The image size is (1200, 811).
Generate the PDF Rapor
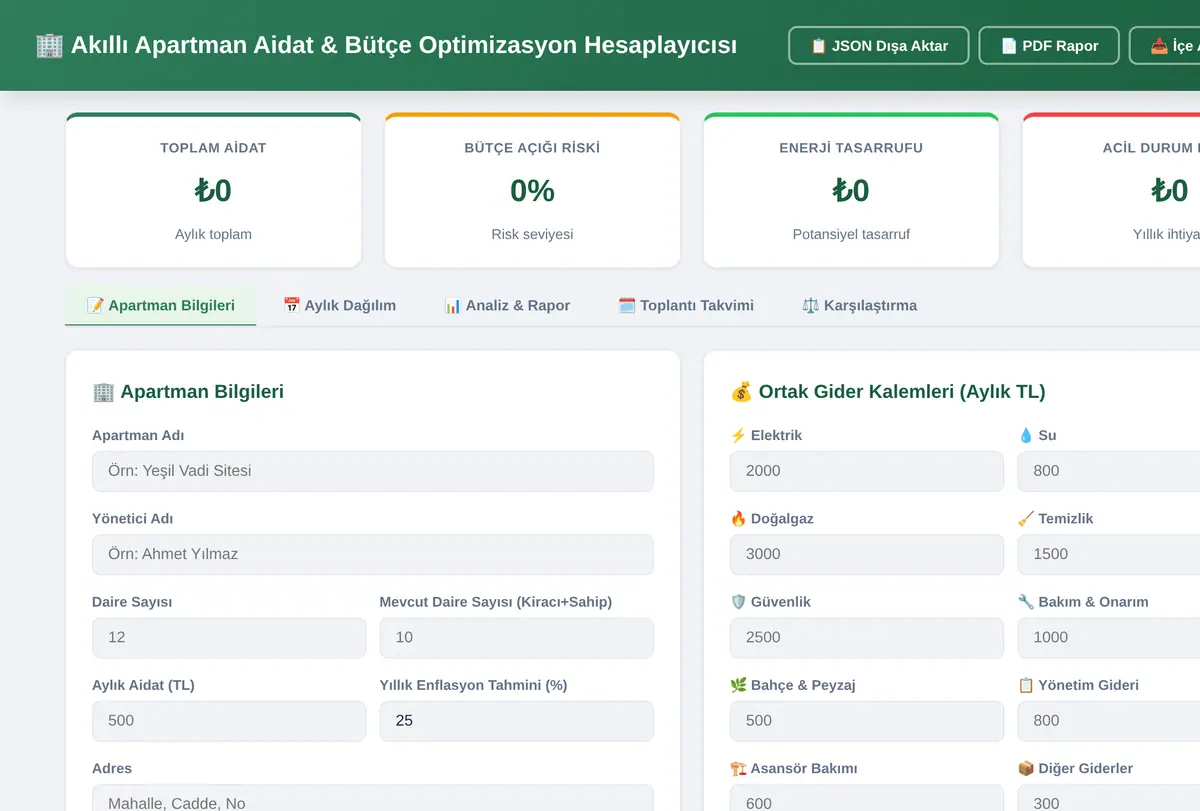click(x=1049, y=46)
